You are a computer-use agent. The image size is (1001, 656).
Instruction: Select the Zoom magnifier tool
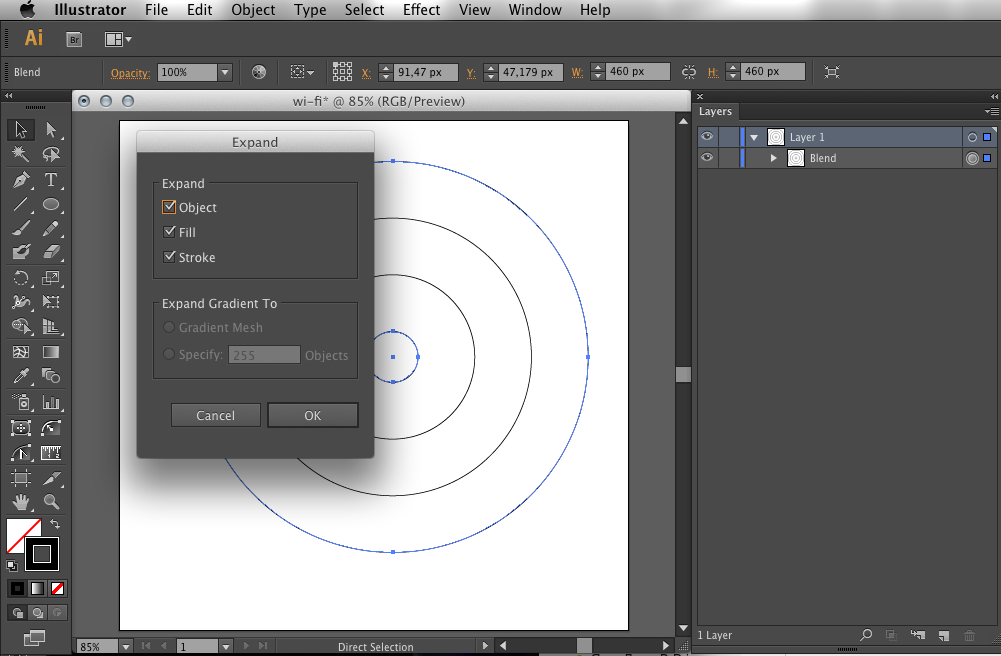click(x=50, y=502)
